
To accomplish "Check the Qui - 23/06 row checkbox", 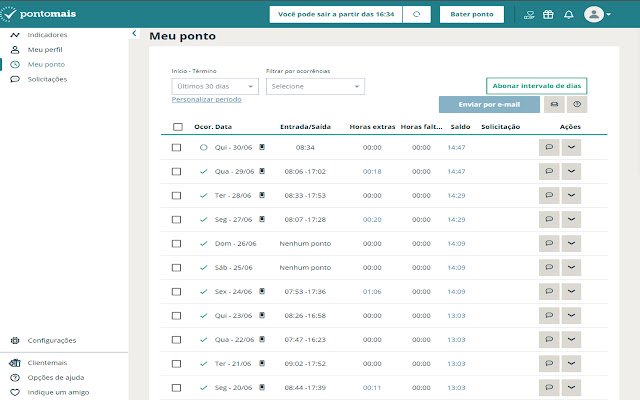I will [x=176, y=316].
